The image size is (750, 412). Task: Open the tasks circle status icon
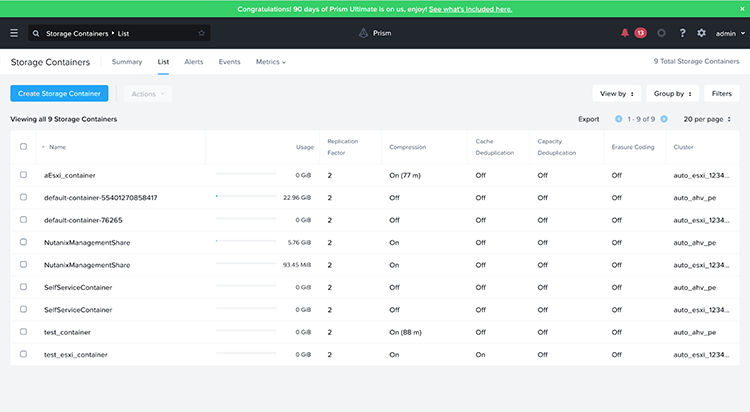click(661, 33)
